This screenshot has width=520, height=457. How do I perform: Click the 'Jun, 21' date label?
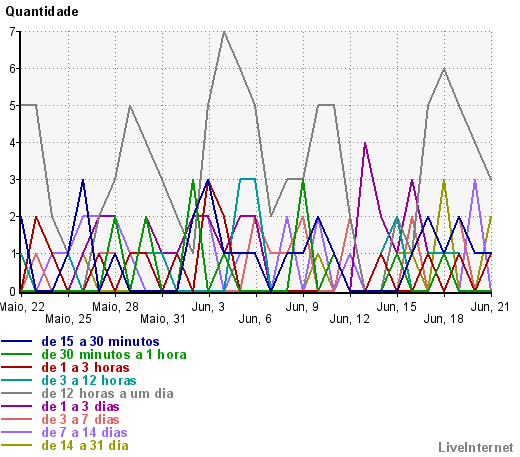(490, 307)
